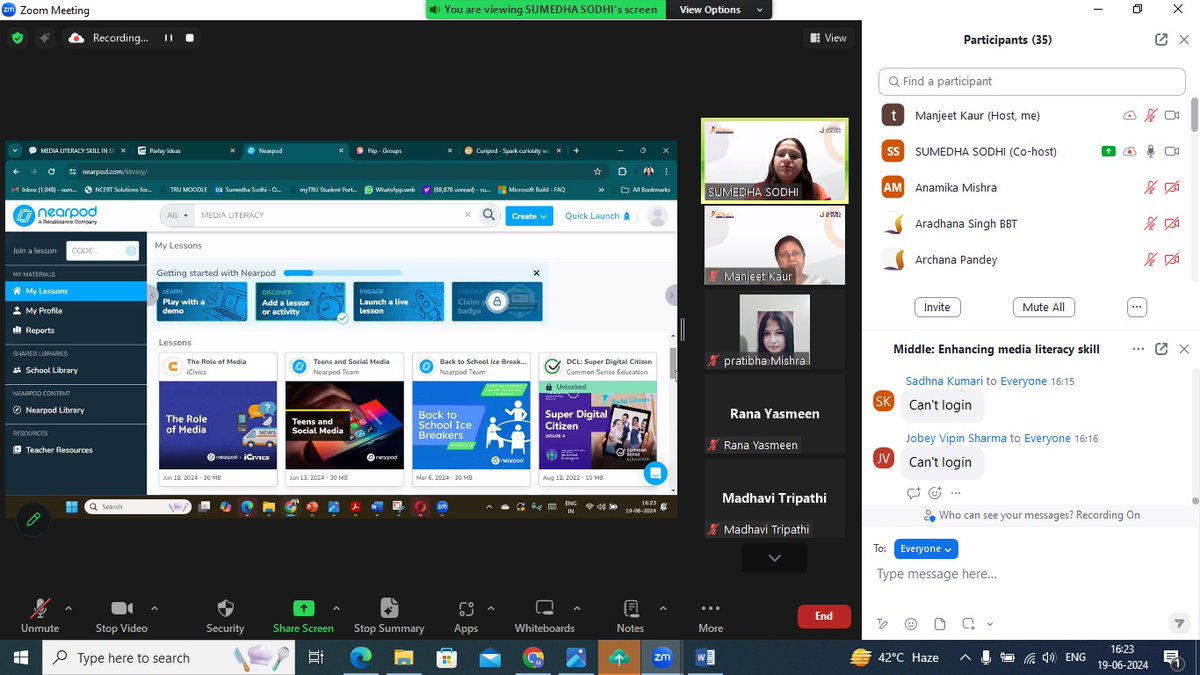Screen dimensions: 1200x675
Task: Click the Mute All button
Action: pyautogui.click(x=1043, y=307)
